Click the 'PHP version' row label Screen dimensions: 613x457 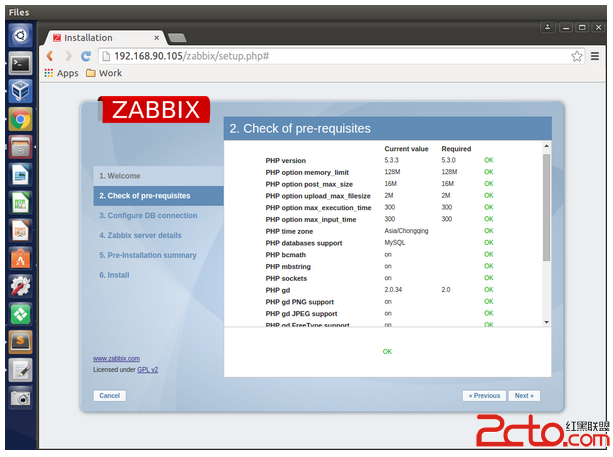coord(286,161)
